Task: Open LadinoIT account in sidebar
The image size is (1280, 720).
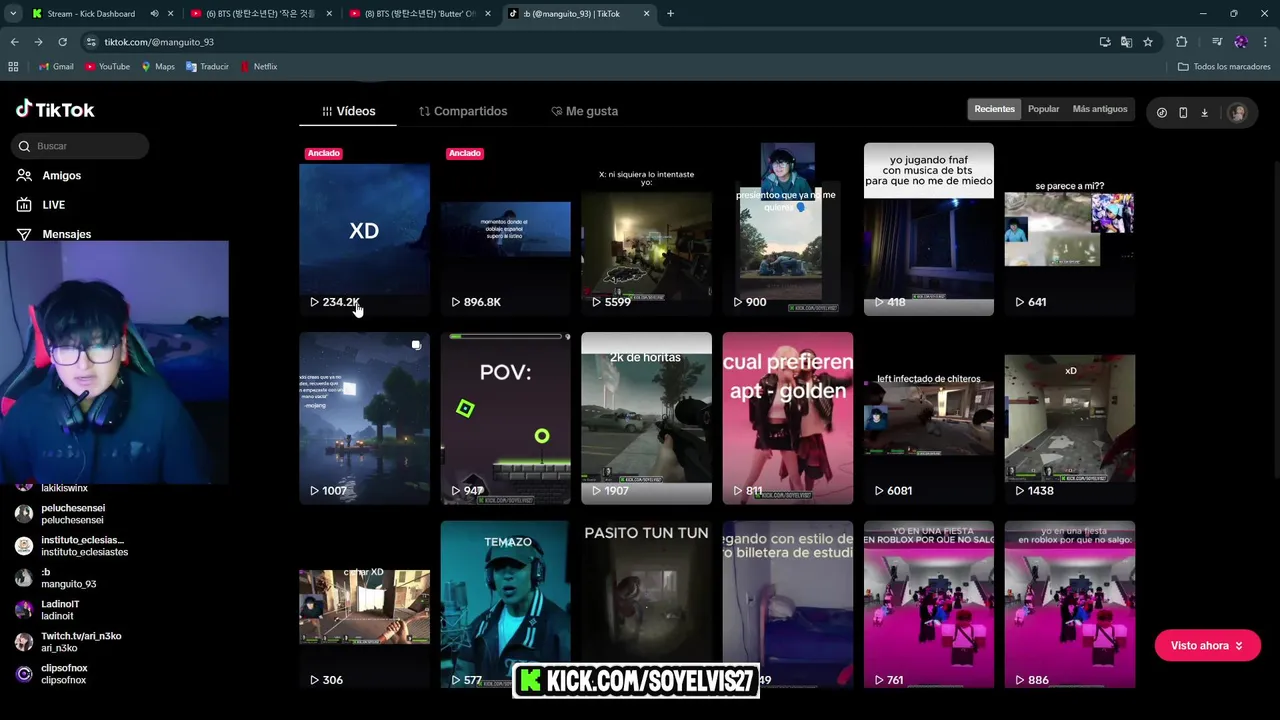Action: pyautogui.click(x=48, y=610)
